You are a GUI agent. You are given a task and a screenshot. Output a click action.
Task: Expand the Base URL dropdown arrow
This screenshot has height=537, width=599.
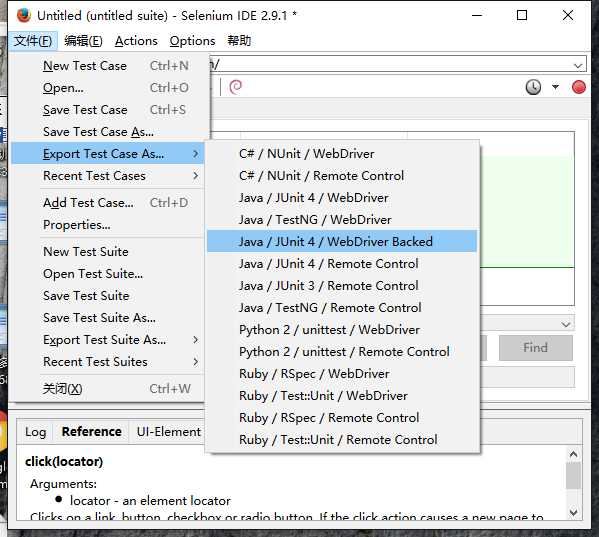pyautogui.click(x=578, y=66)
